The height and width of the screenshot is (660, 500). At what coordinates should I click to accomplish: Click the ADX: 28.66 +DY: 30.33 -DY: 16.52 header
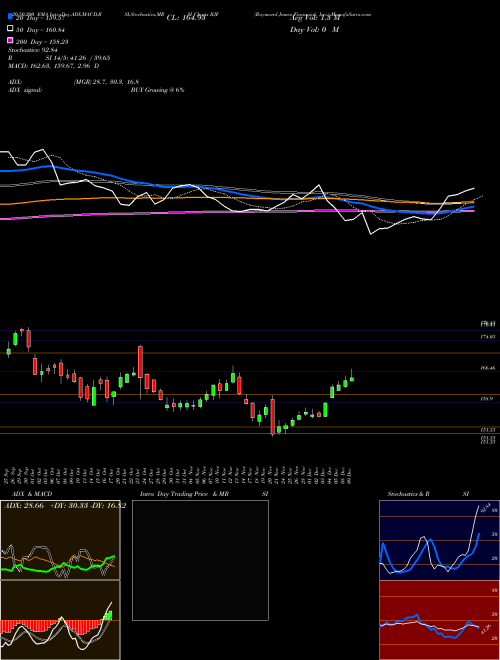click(x=65, y=506)
